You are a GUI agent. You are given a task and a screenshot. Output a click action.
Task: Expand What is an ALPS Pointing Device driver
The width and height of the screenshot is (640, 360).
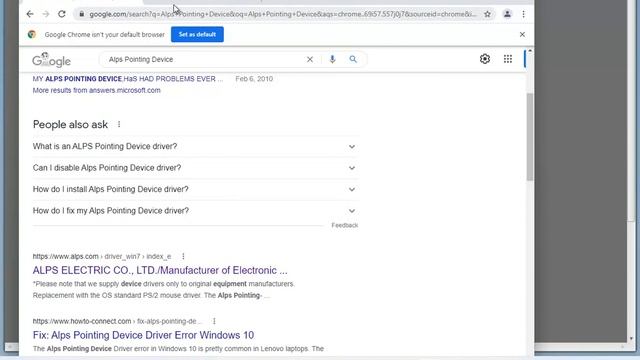coord(195,146)
